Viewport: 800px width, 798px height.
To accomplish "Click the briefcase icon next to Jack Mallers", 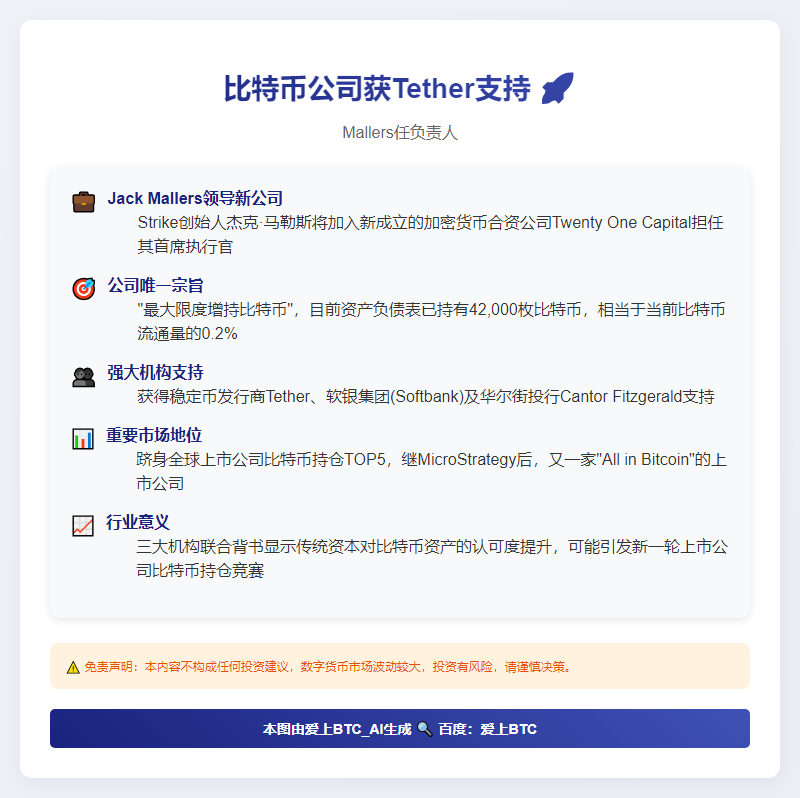I will tap(84, 202).
